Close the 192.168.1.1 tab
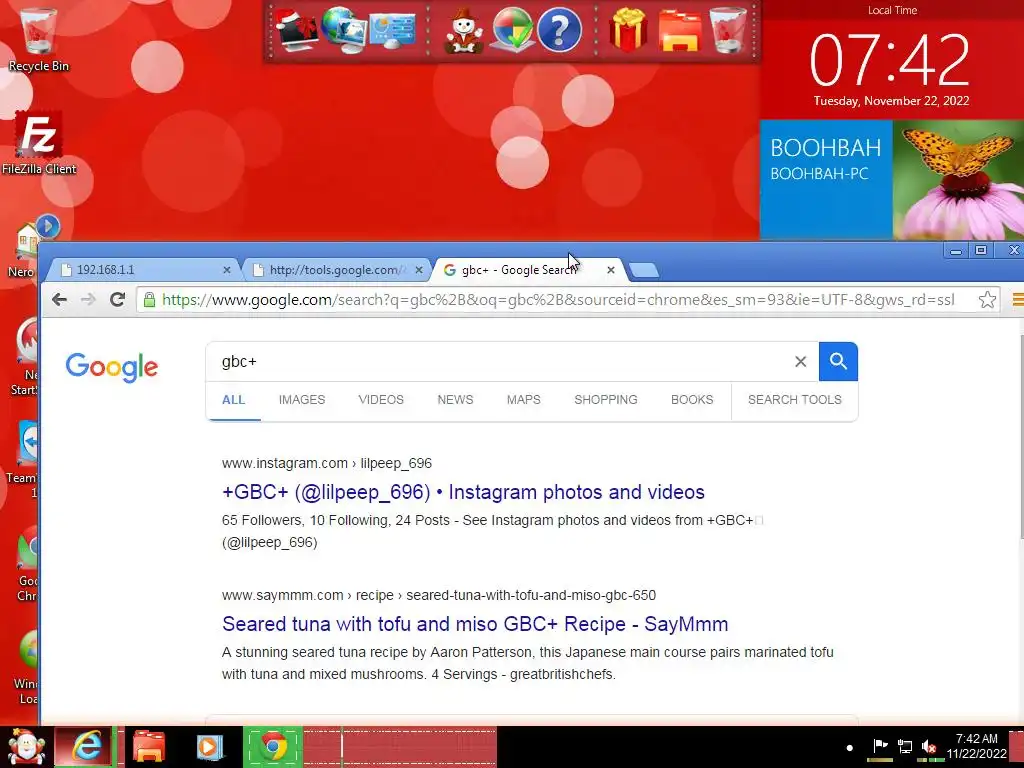The image size is (1024, 768). [x=227, y=270]
